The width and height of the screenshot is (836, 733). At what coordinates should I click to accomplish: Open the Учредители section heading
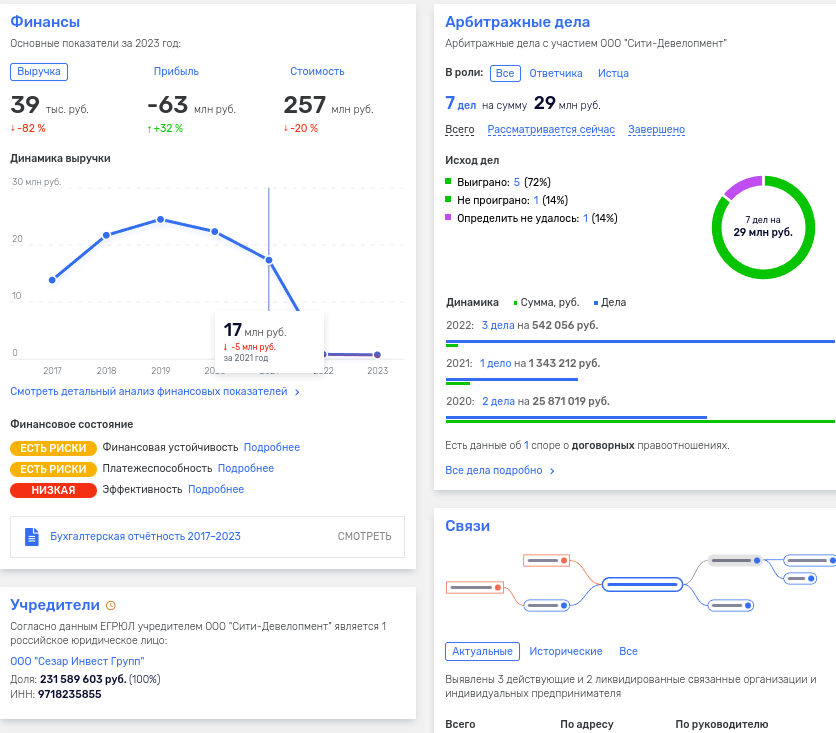[55, 605]
